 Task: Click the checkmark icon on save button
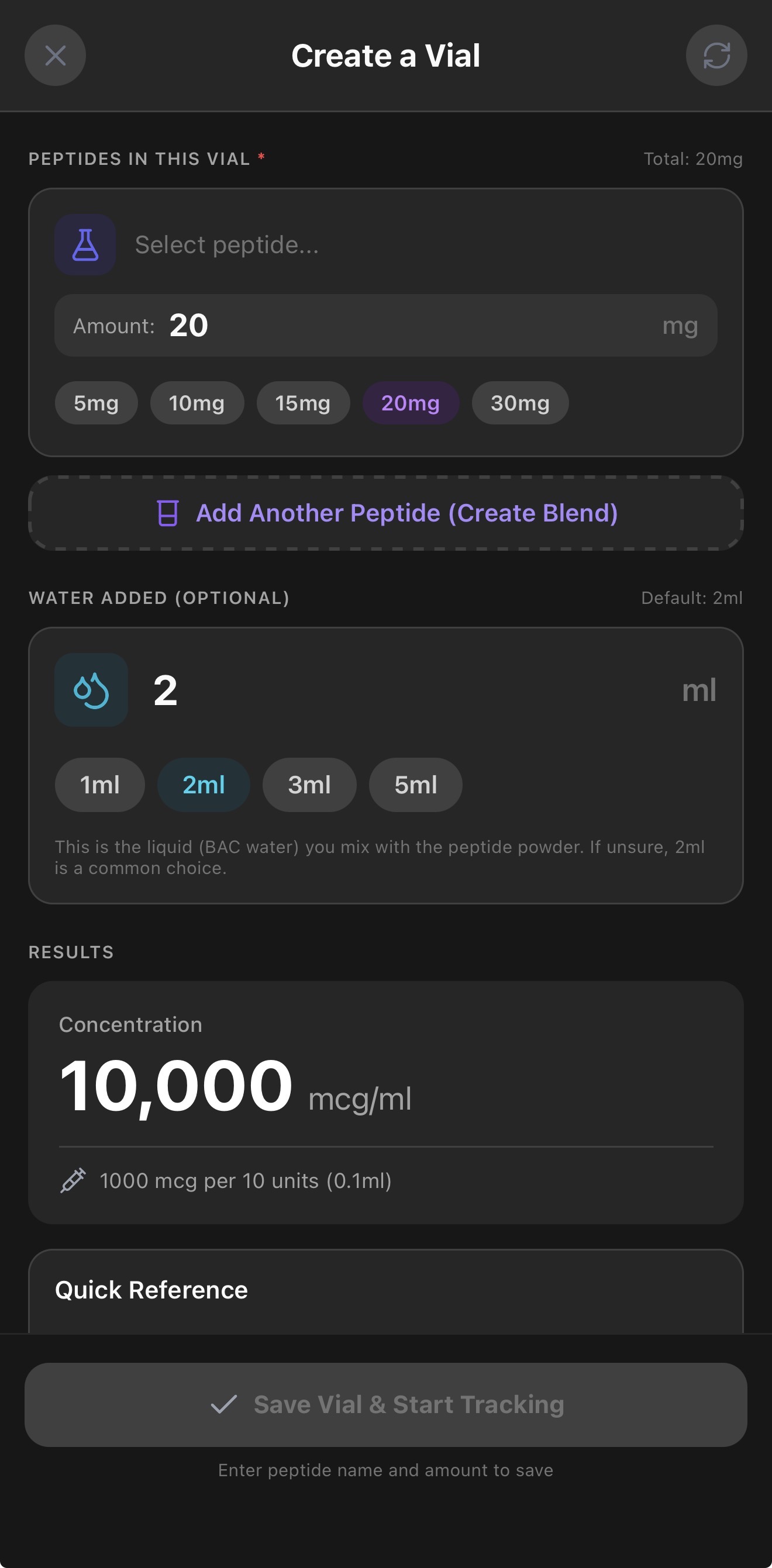223,1404
